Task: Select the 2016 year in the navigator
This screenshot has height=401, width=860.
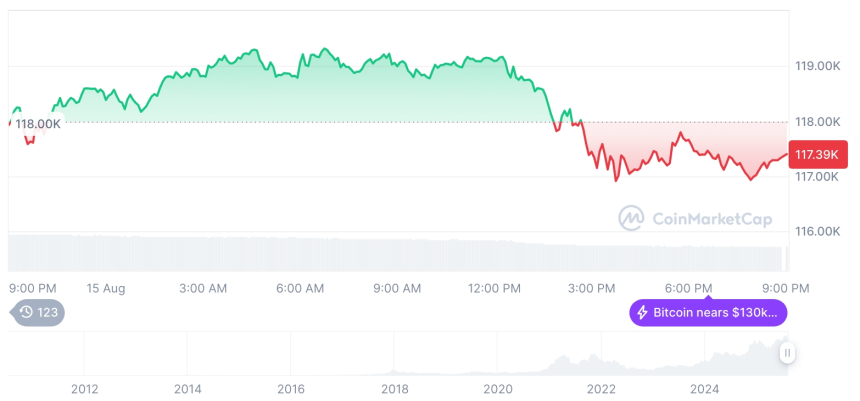Action: click(x=291, y=388)
